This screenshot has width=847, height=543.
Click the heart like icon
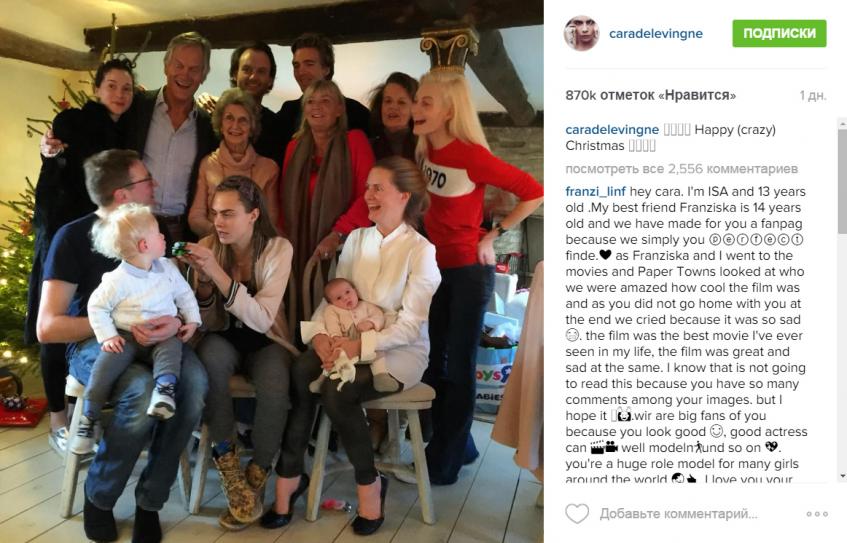[576, 513]
